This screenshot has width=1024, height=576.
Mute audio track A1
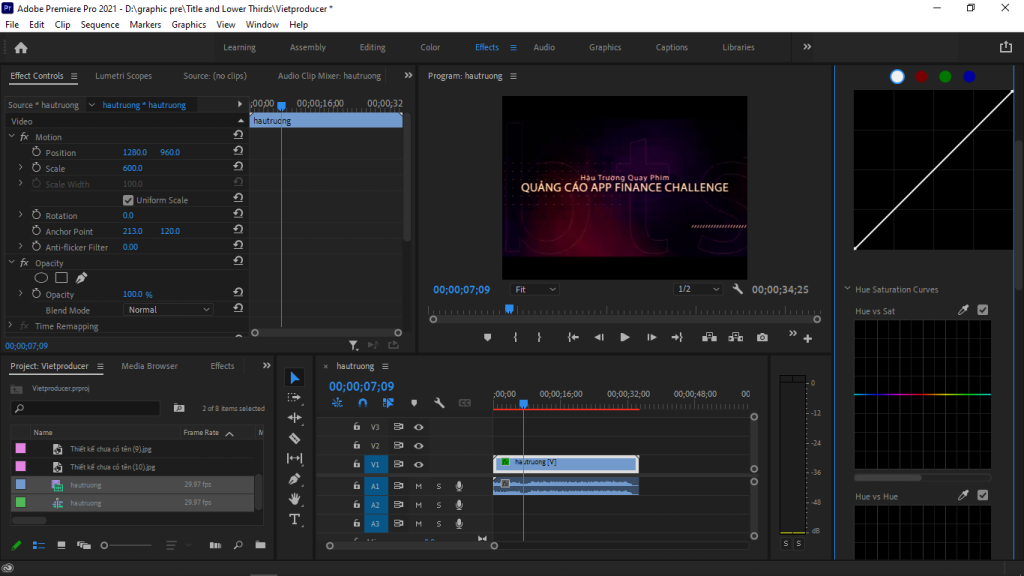point(419,484)
